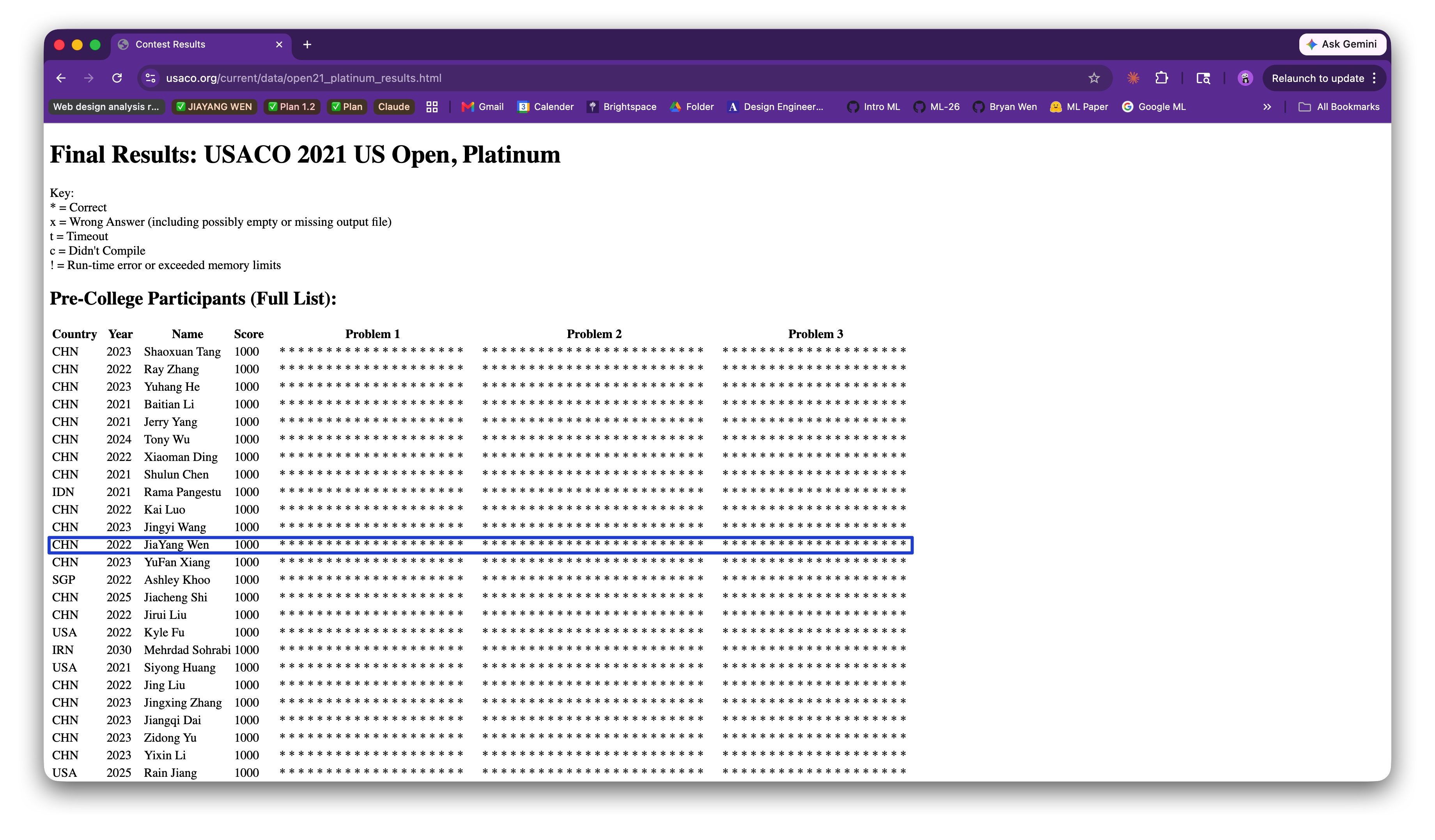Open the Calender bookmark

click(x=545, y=106)
